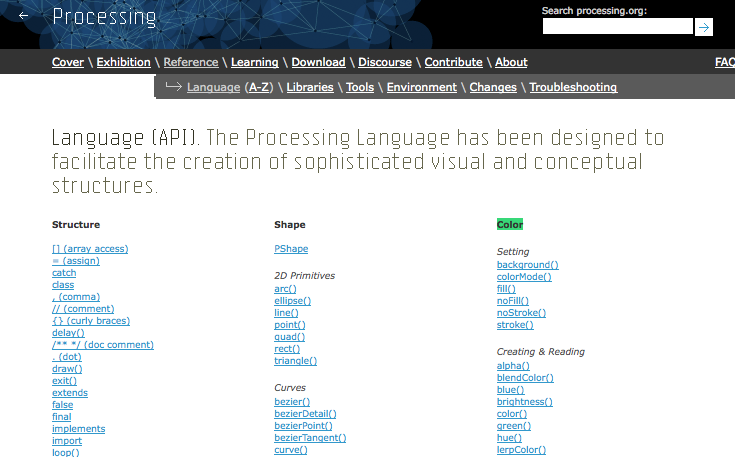Image resolution: width=735 pixels, height=457 pixels.
Task: Open the Exhibition menu link
Action: 124,62
